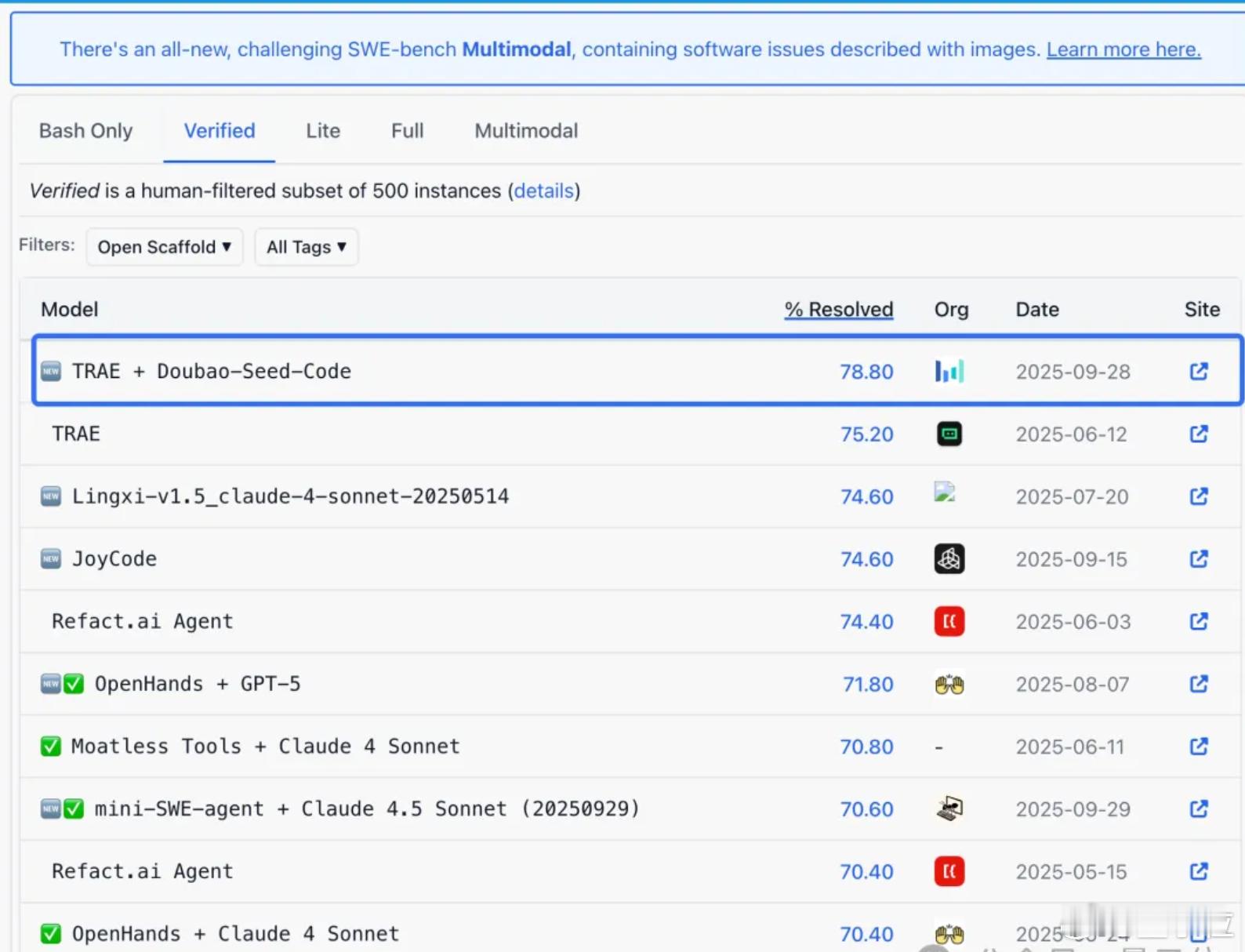Click the NEW badge beside Lingxi-v1.5
Viewport: 1245px width, 952px height.
(x=51, y=496)
